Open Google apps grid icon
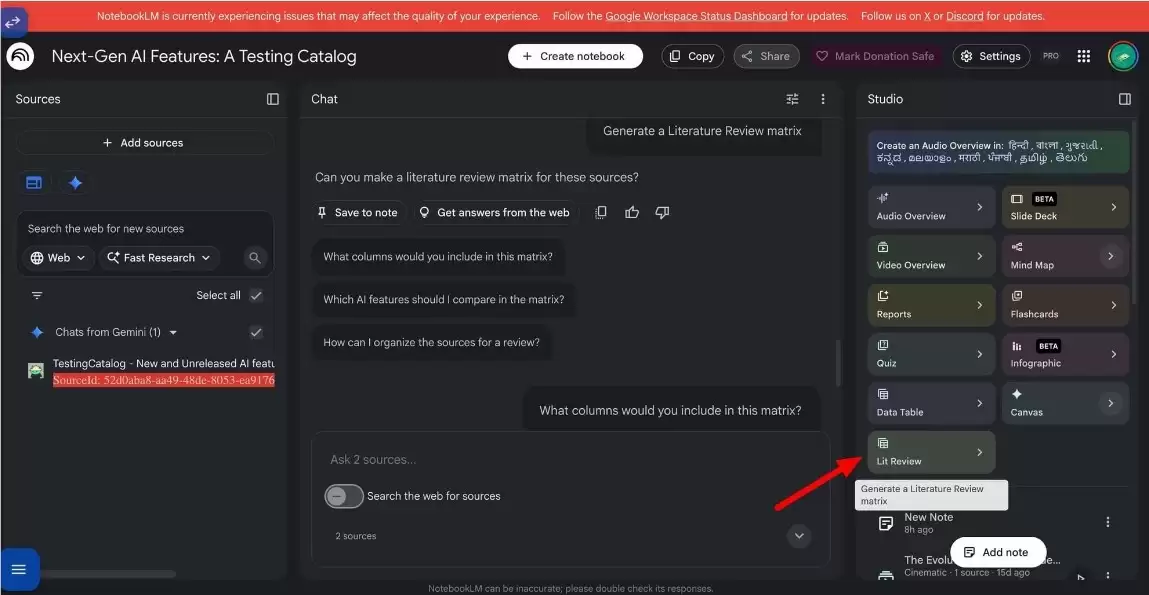 tap(1084, 56)
